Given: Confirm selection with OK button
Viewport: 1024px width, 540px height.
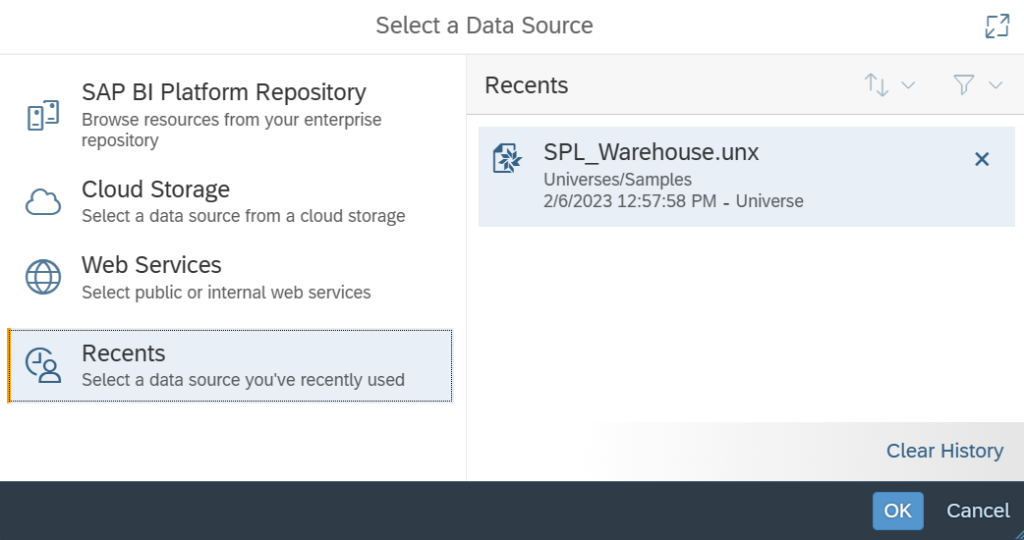Looking at the screenshot, I should (x=898, y=511).
